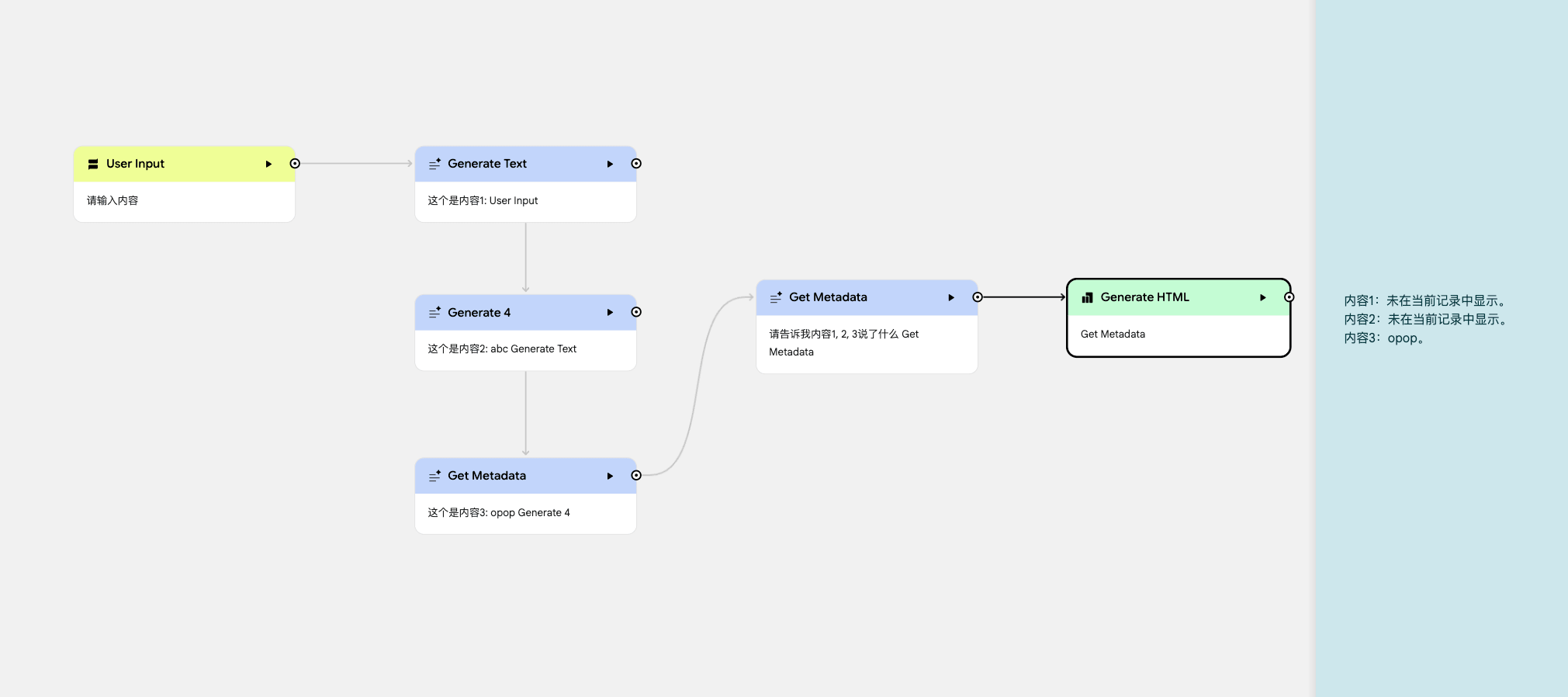Click the output port of Generate 4 node
The width and height of the screenshot is (1568, 697).
636,312
